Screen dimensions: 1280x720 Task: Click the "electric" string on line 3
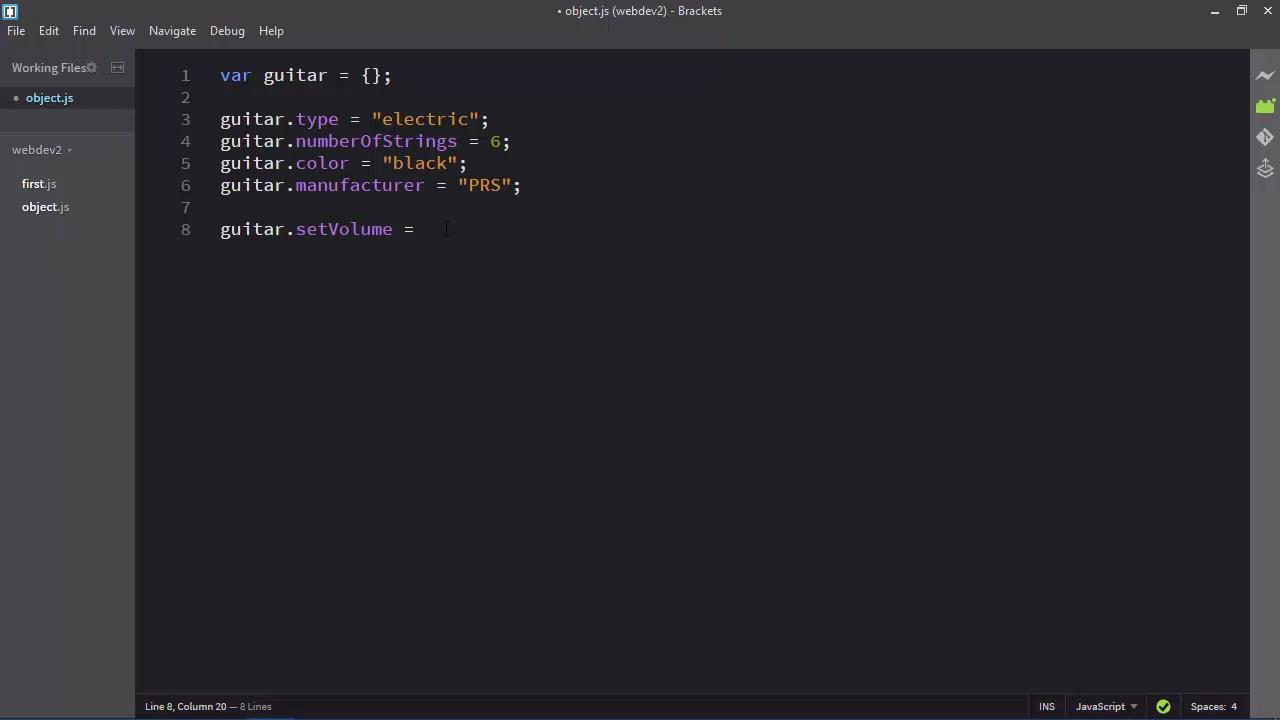click(425, 120)
